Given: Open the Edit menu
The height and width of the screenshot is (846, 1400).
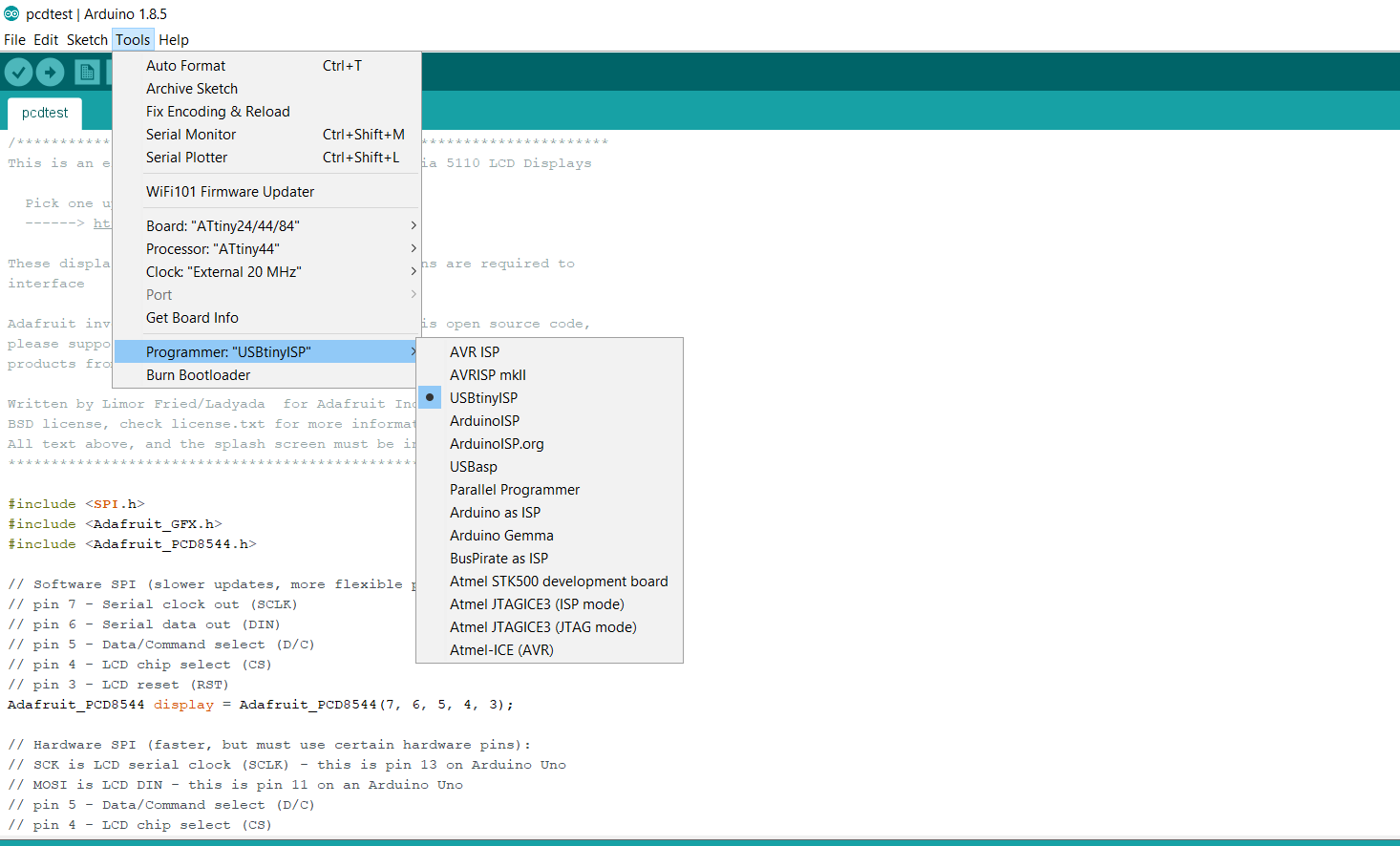Looking at the screenshot, I should pyautogui.click(x=46, y=40).
